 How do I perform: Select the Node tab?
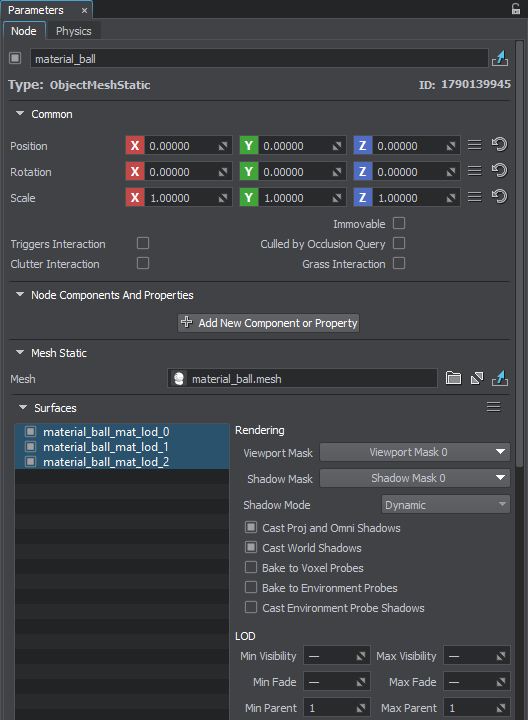[x=24, y=31]
